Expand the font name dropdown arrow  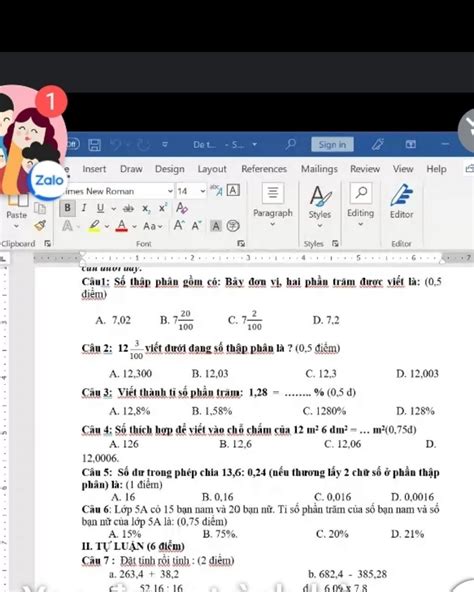170,191
